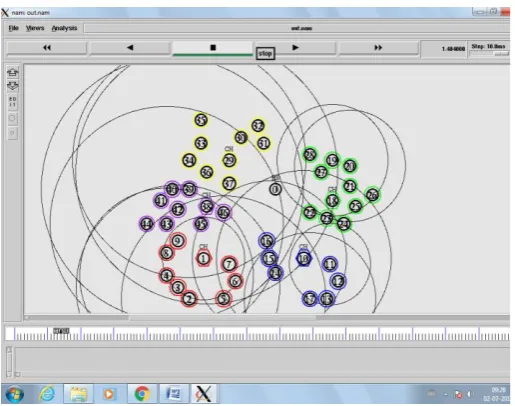Select blue node 11
This screenshot has height=406, width=515.
coord(330,264)
